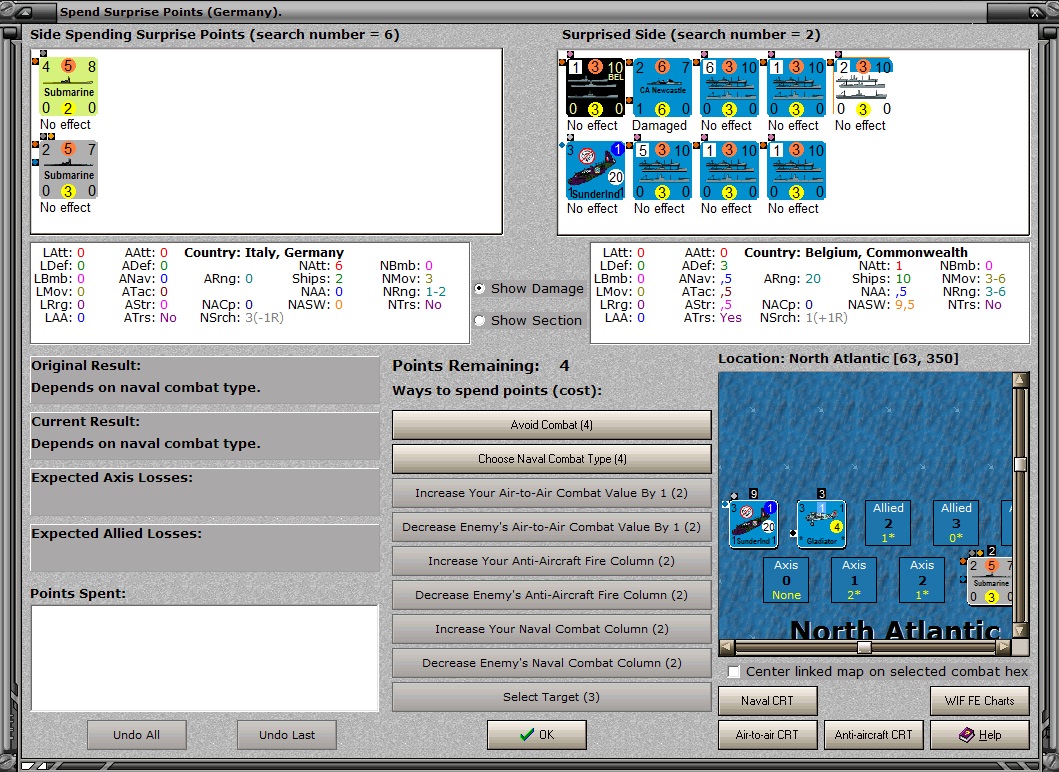Click the black BEL ship counter
The image size is (1059, 772).
(595, 88)
